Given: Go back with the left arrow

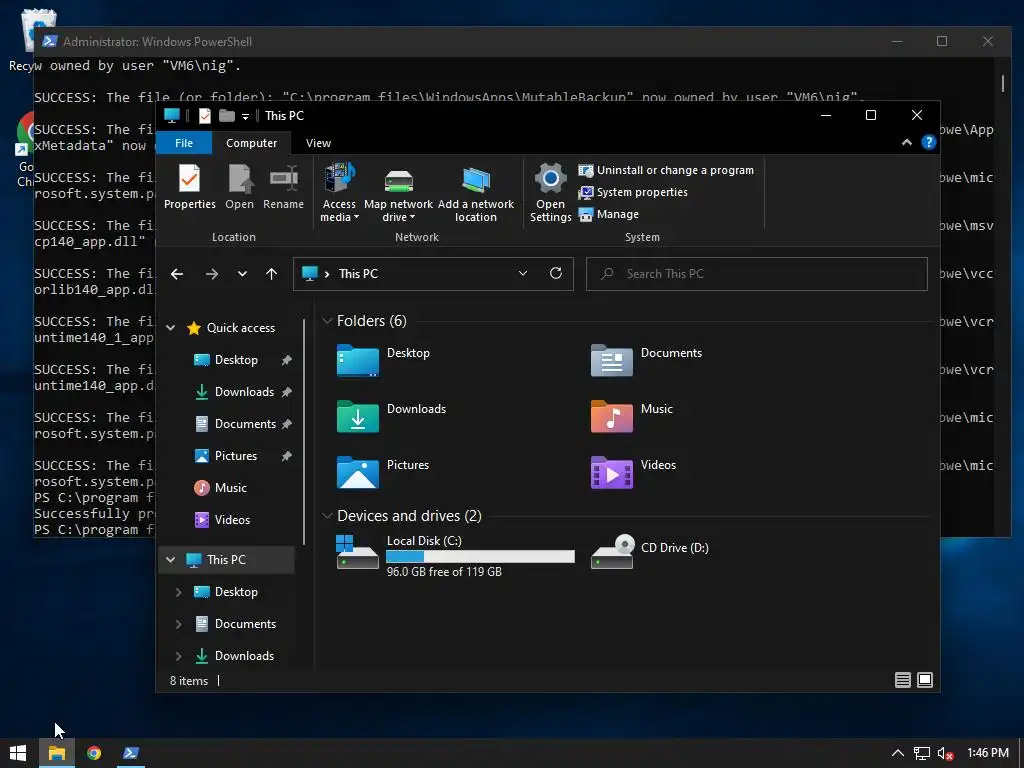Looking at the screenshot, I should click(x=177, y=274).
